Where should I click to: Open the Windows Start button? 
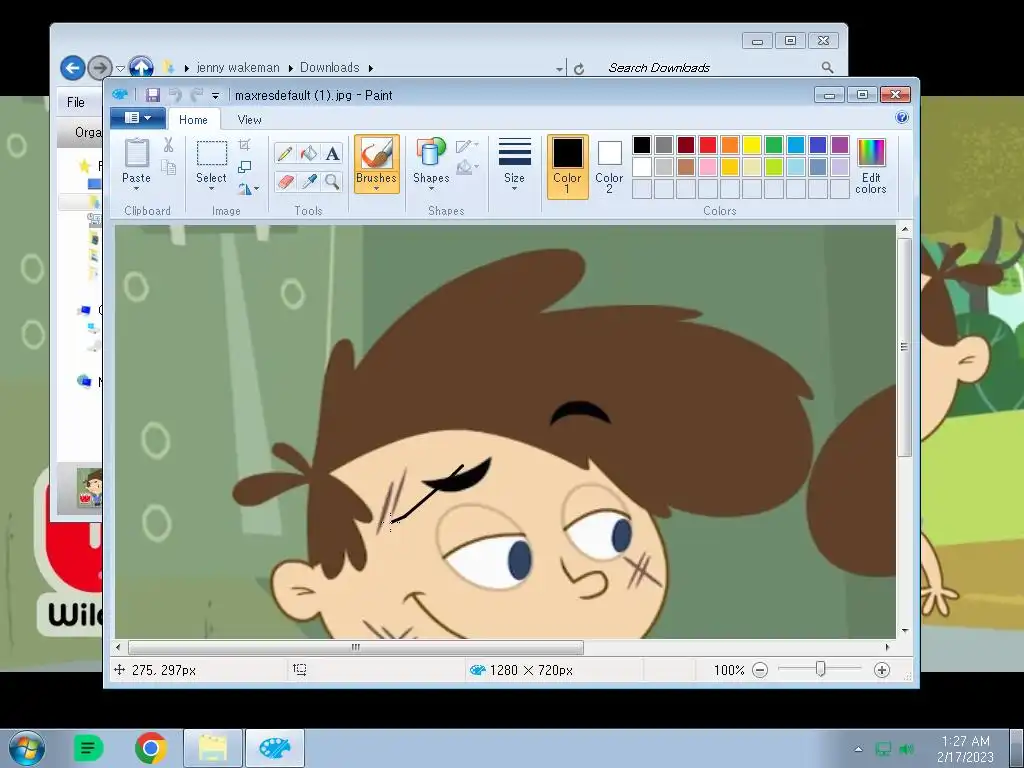[27, 748]
